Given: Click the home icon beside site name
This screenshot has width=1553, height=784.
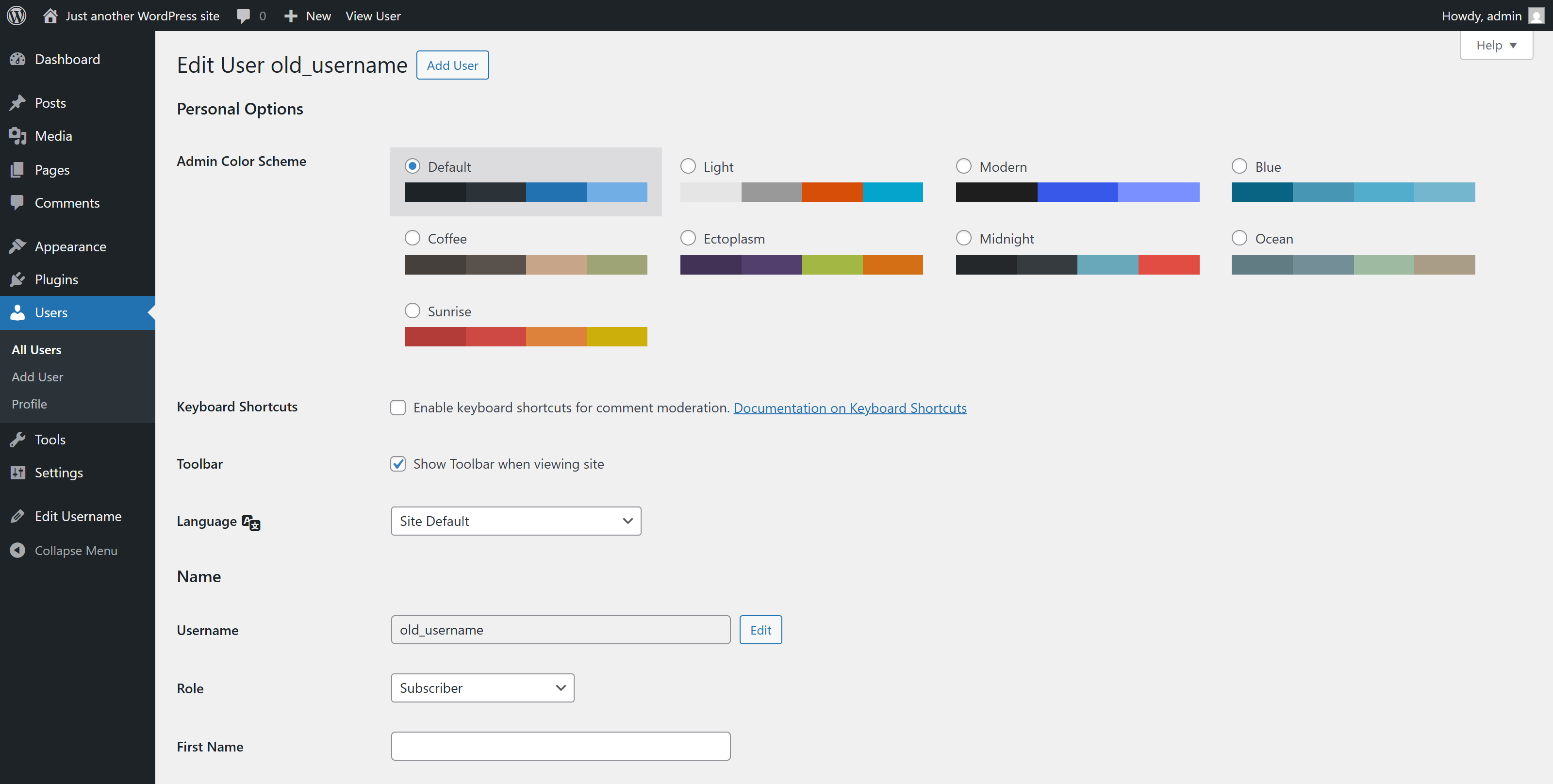Looking at the screenshot, I should tap(50, 16).
